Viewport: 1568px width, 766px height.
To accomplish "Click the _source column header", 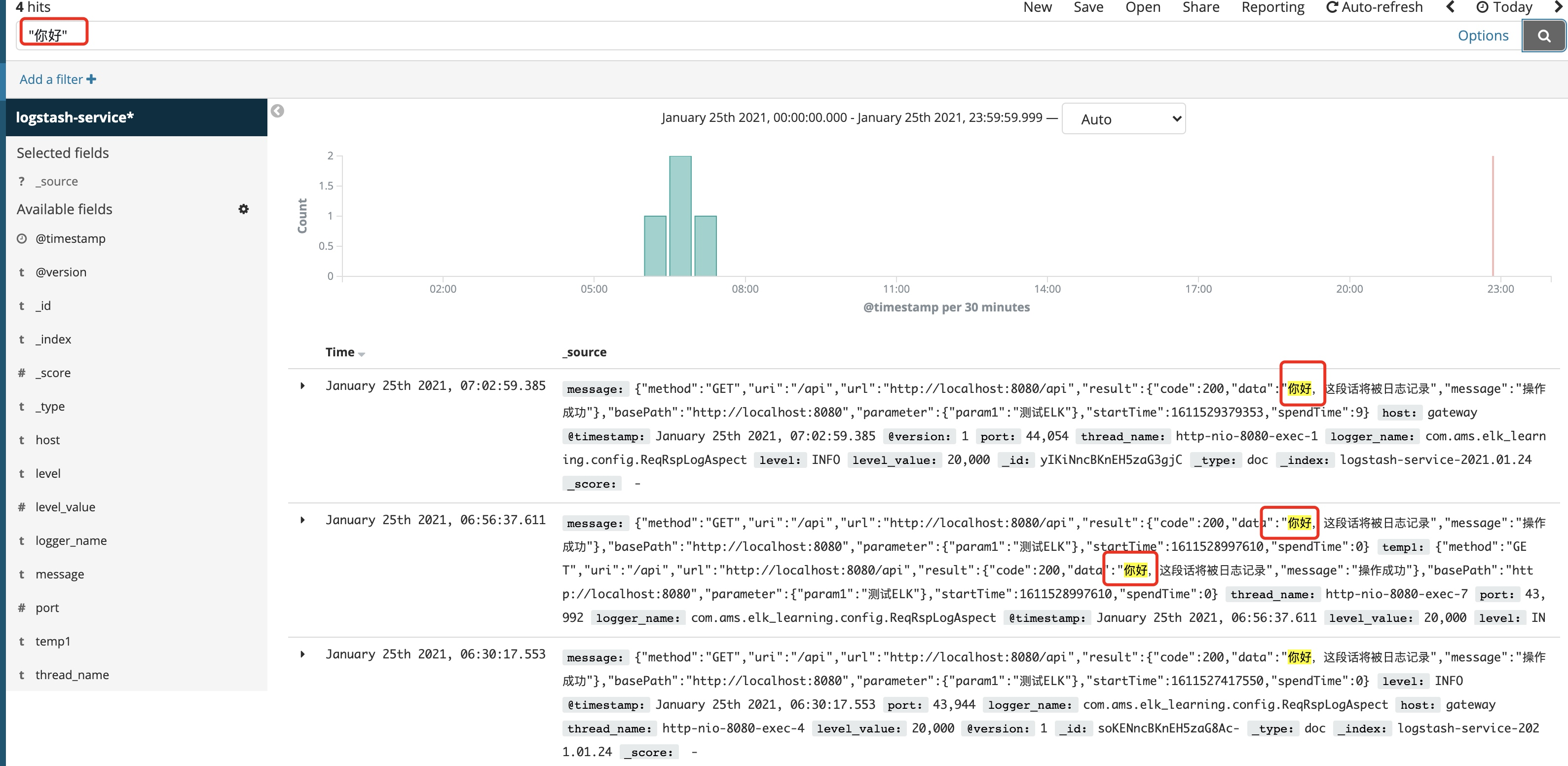I will (x=584, y=352).
